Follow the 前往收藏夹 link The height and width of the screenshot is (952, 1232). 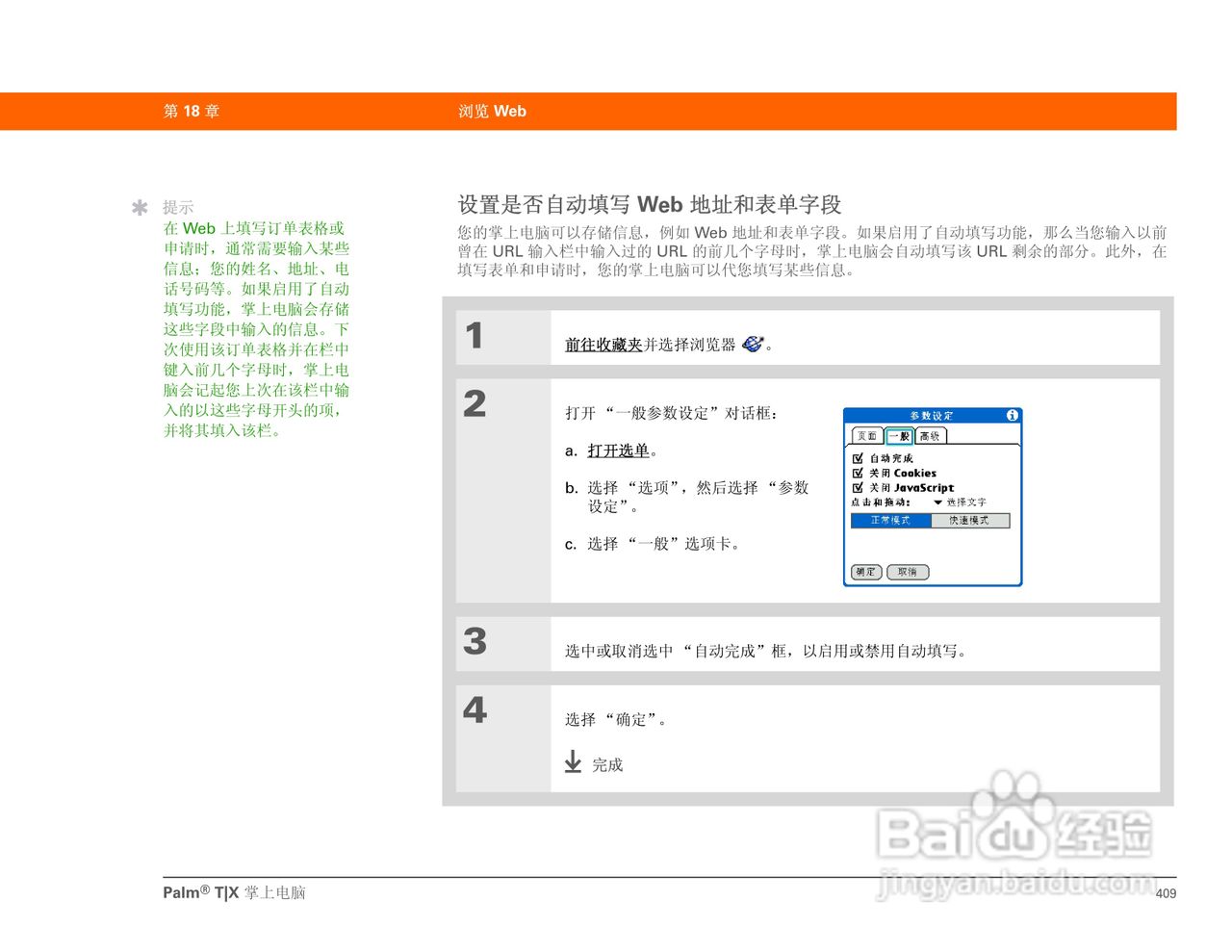pyautogui.click(x=603, y=345)
